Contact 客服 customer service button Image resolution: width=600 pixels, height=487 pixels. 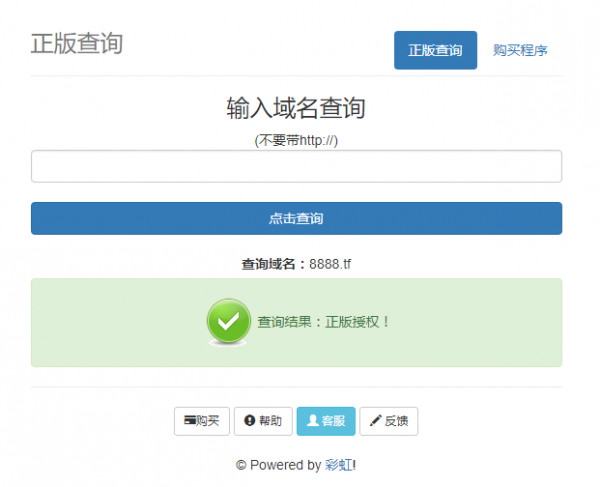(x=326, y=421)
